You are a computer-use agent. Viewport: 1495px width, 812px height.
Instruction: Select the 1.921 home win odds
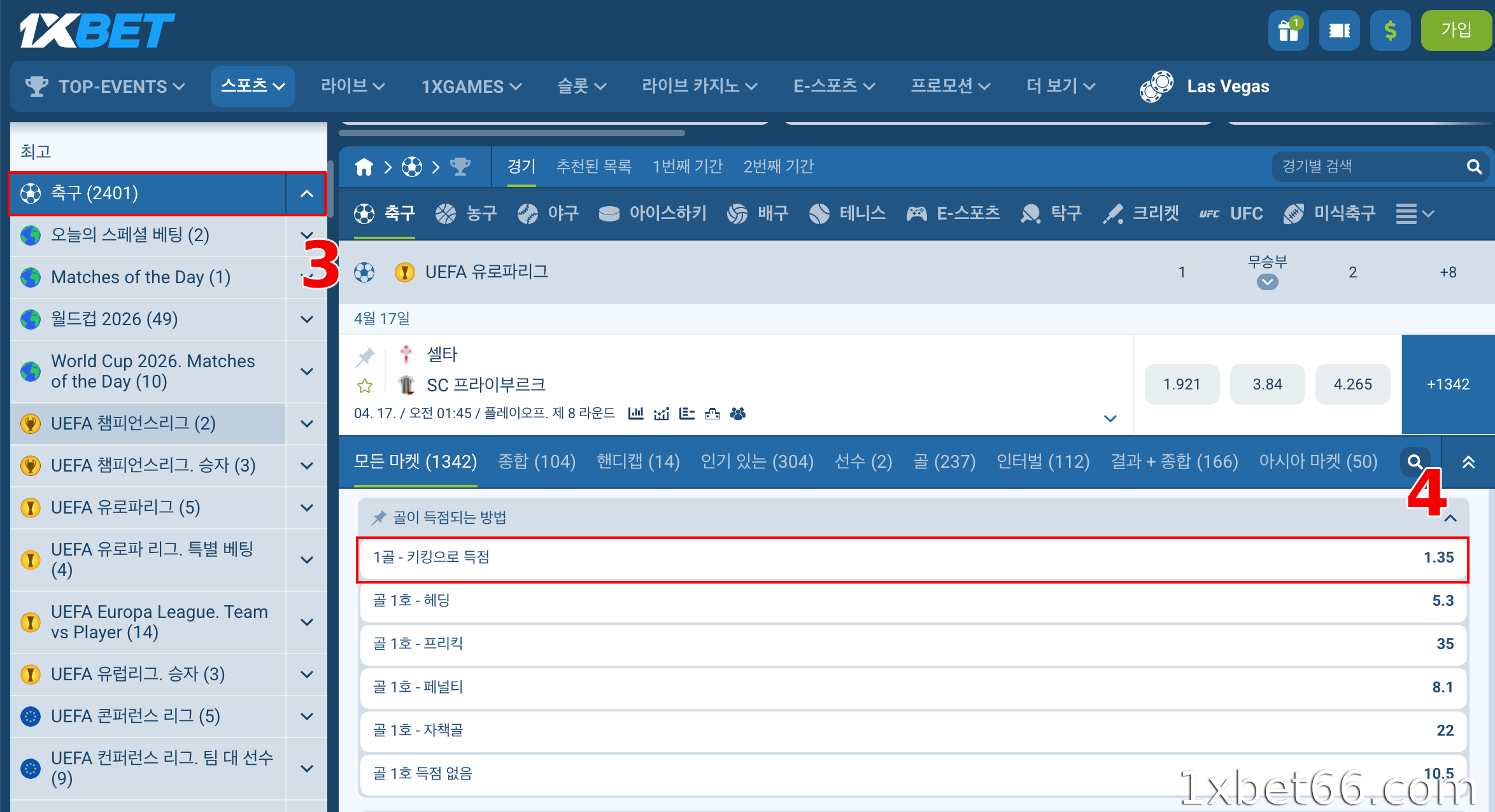1182,384
